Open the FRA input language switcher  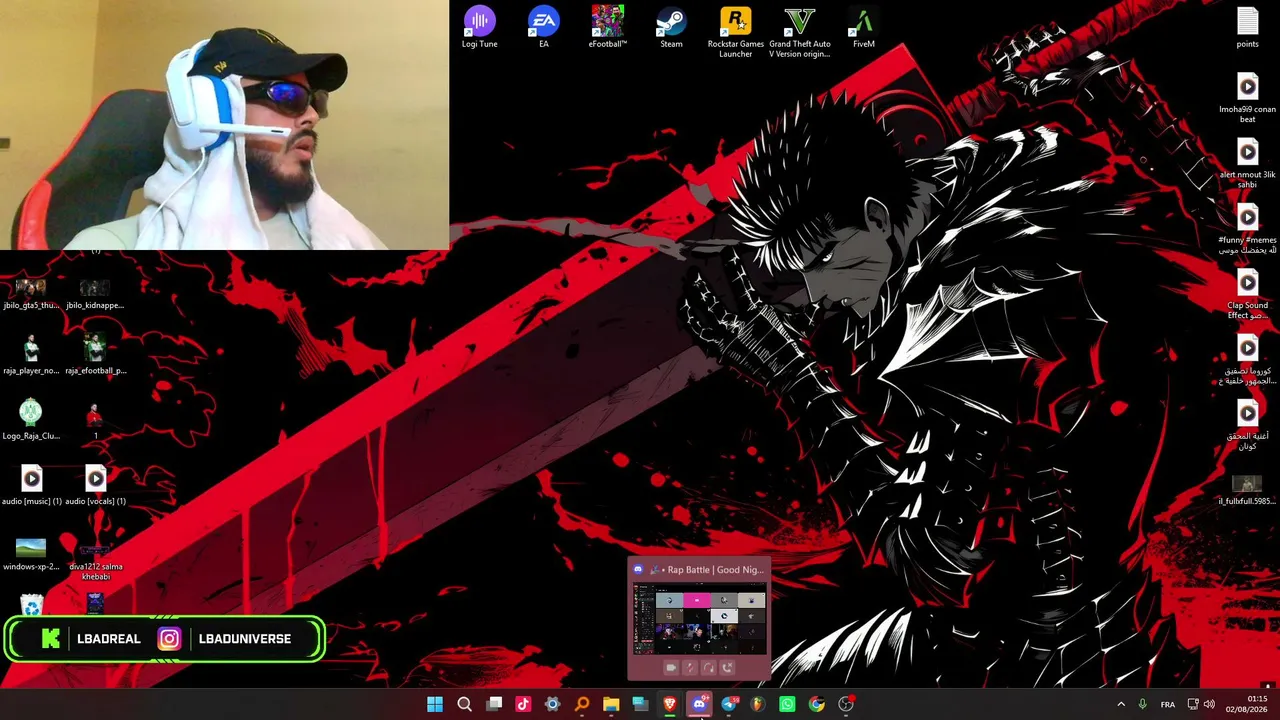(1167, 705)
